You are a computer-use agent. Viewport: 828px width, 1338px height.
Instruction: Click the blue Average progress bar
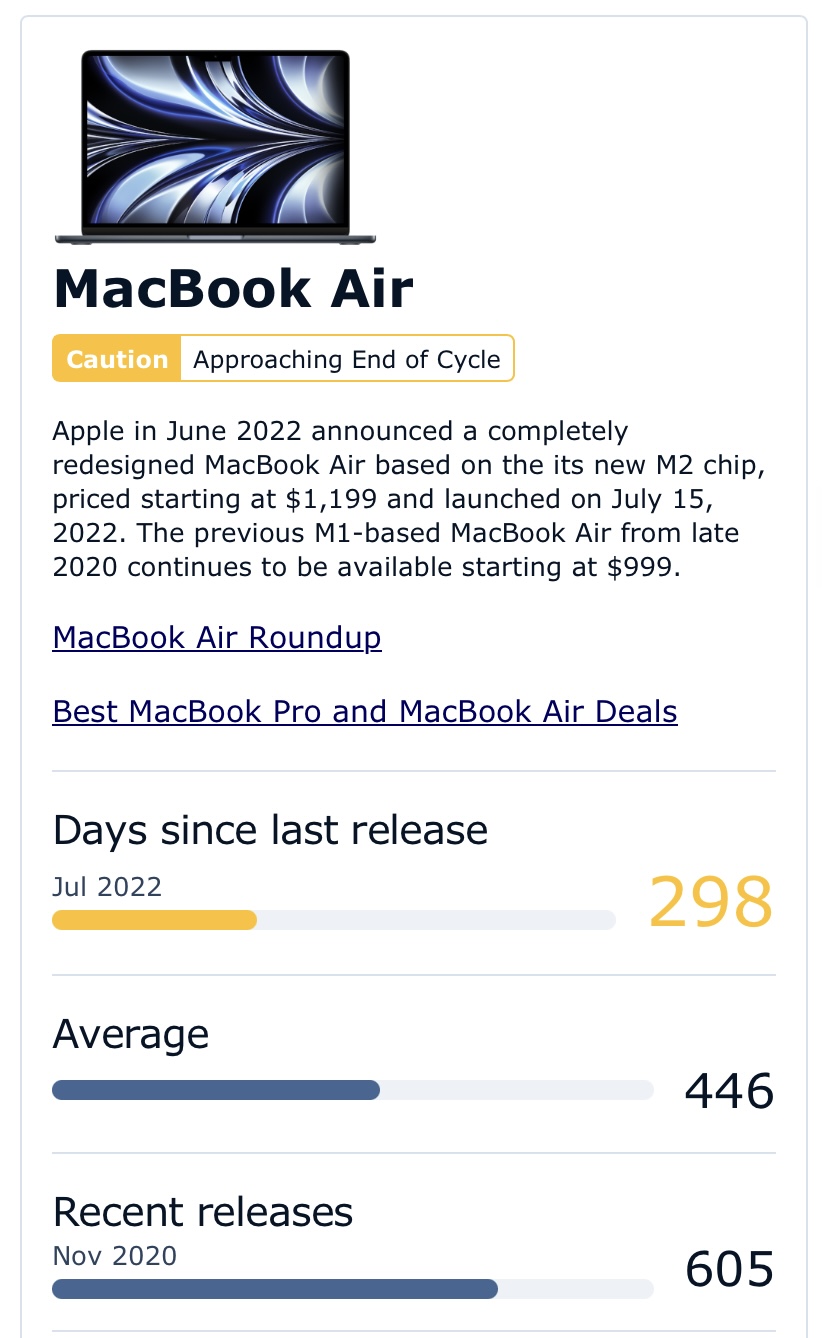(216, 1090)
